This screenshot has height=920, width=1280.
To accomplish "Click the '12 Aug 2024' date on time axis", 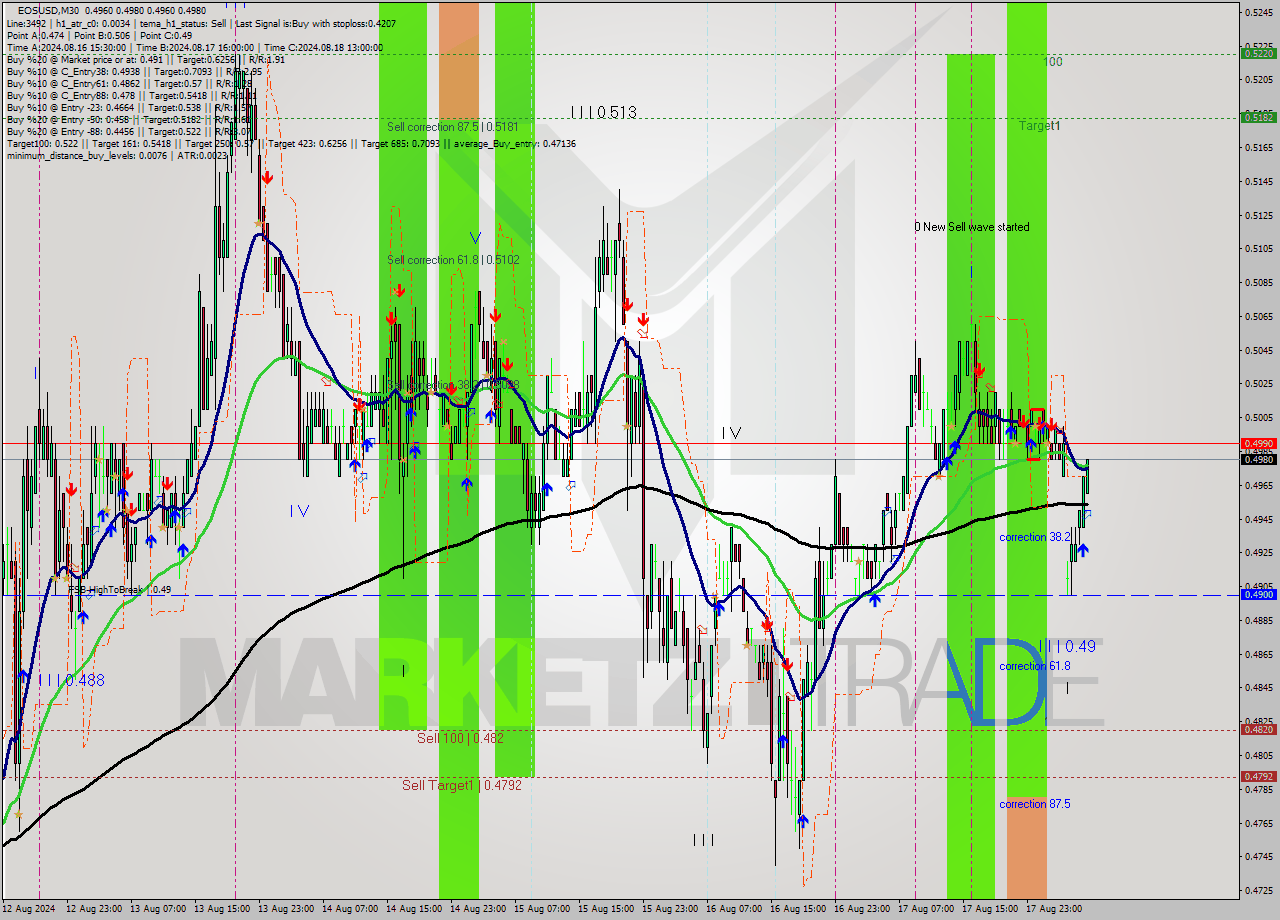I will (x=28, y=909).
